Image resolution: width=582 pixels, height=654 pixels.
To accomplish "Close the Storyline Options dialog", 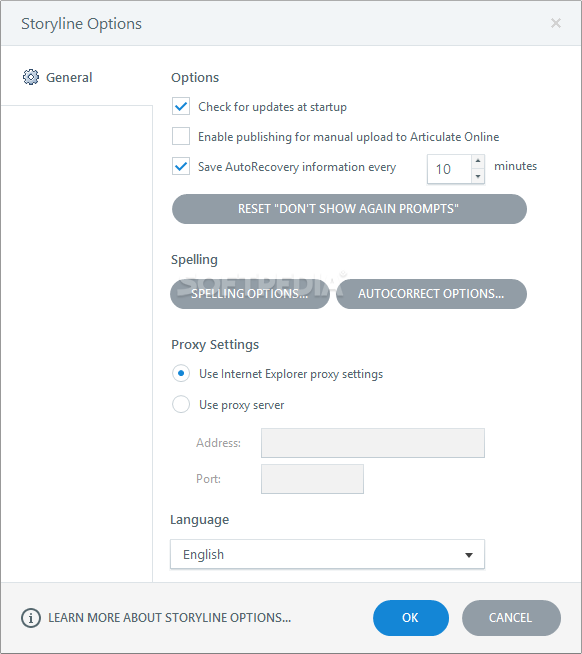I will tap(556, 23).
